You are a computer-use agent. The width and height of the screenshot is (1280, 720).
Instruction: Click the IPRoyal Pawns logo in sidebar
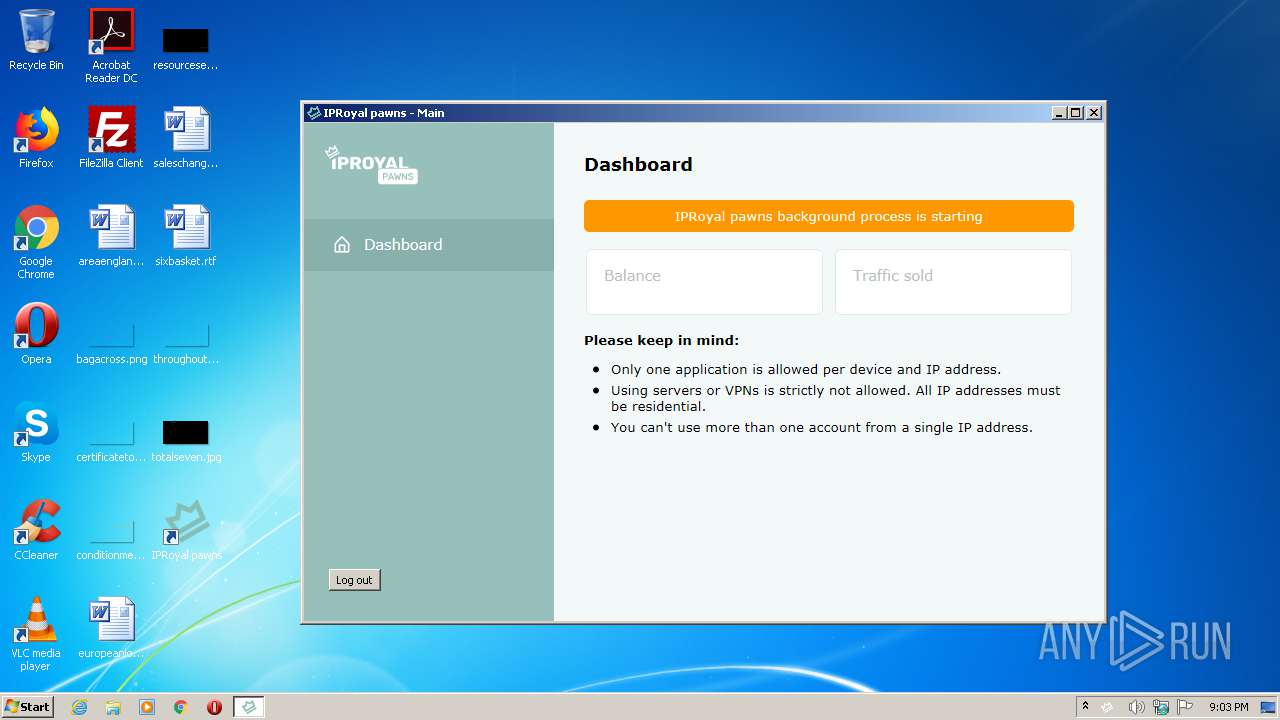[371, 165]
